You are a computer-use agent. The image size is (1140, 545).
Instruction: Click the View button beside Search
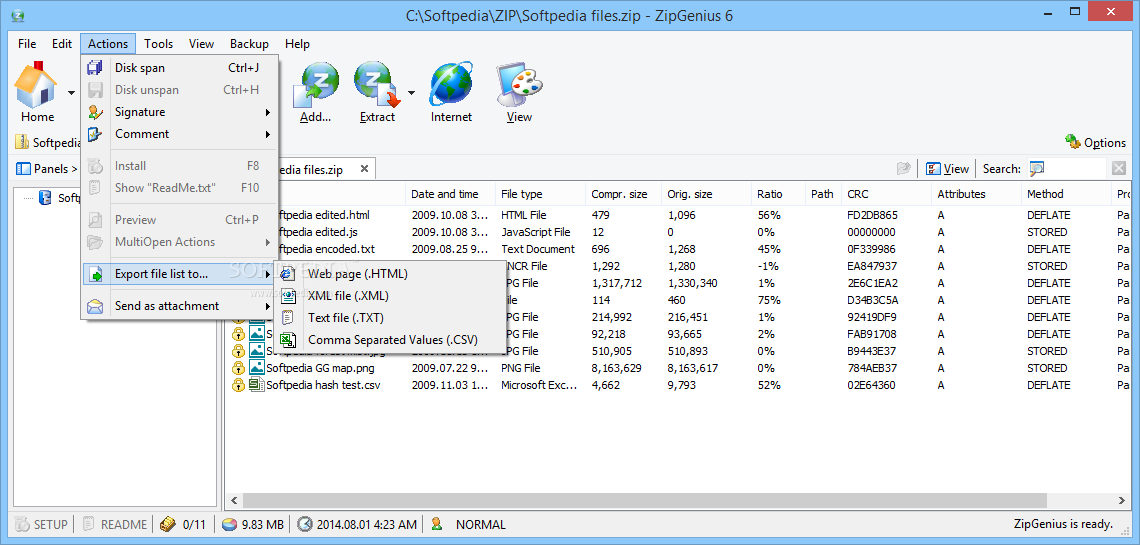947,169
